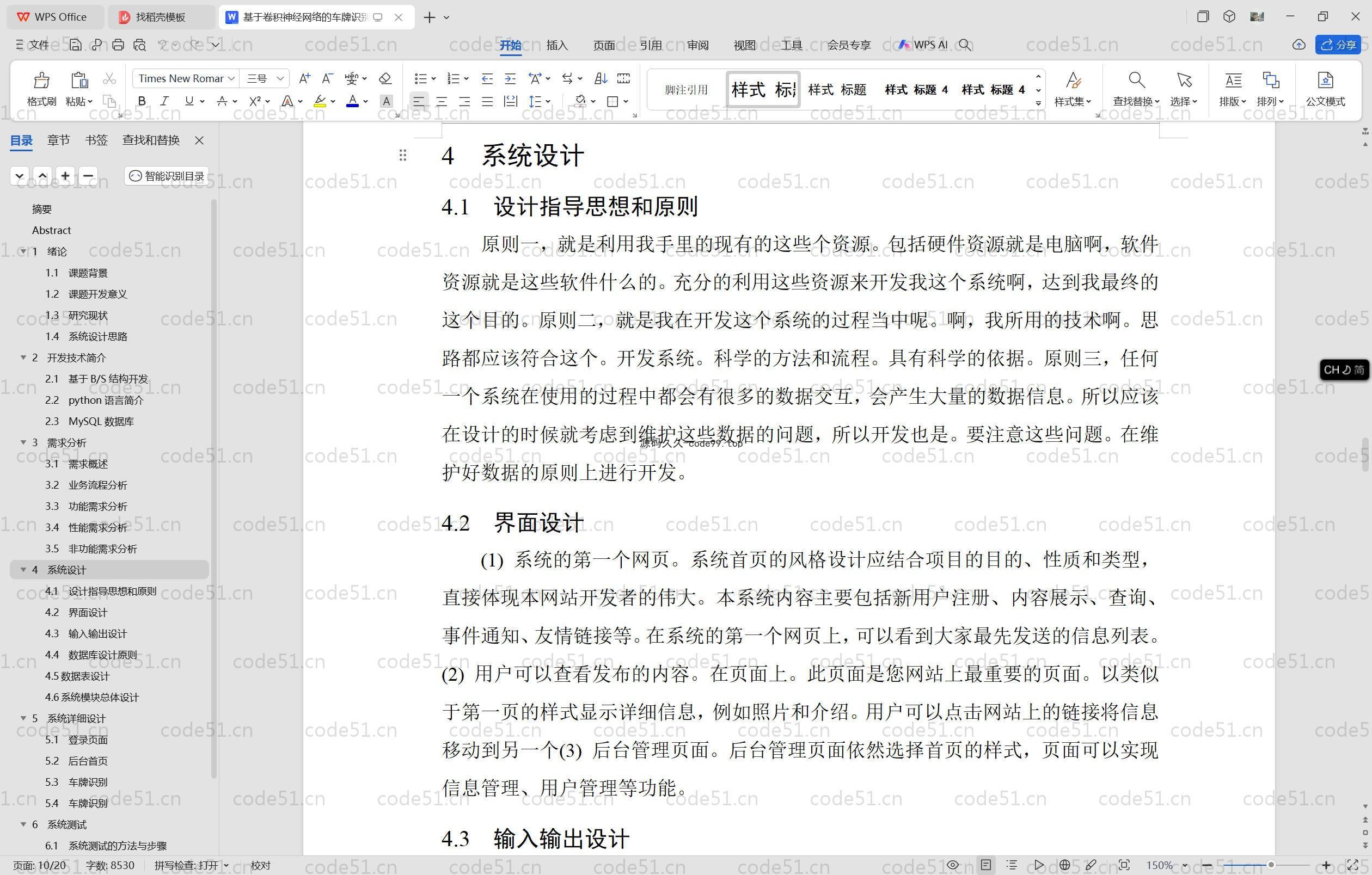Click the web layout globe icon in status bar

1064,865
